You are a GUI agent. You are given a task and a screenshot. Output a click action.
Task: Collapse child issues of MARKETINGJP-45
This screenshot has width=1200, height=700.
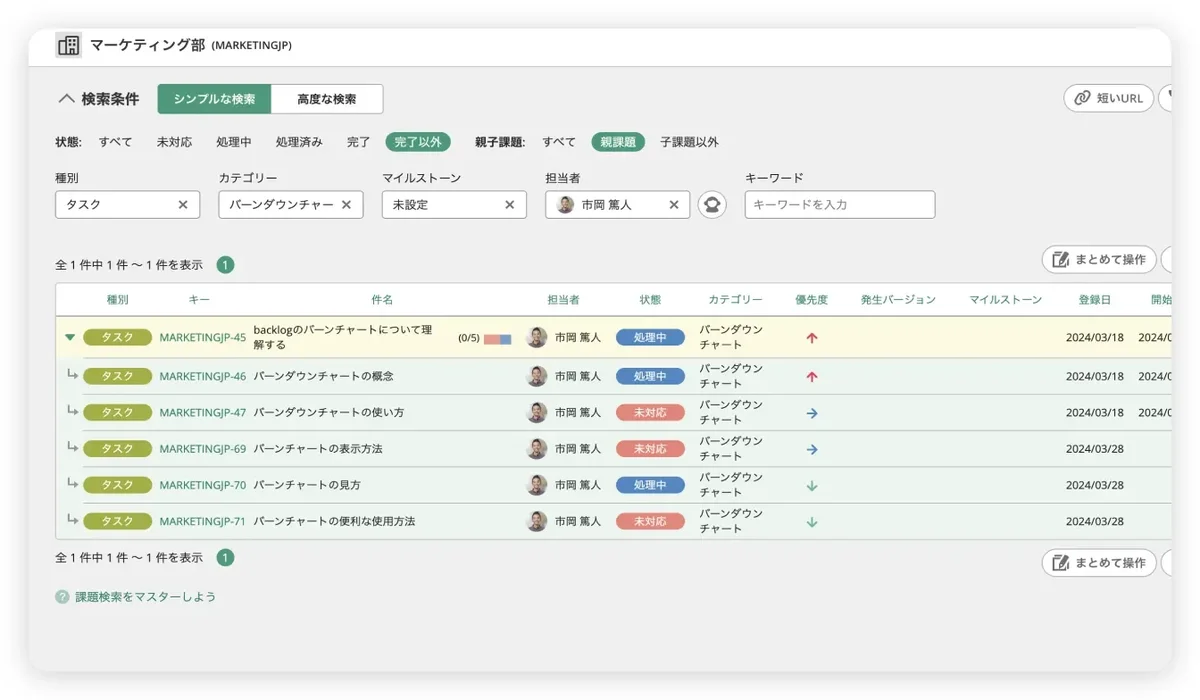tap(69, 338)
